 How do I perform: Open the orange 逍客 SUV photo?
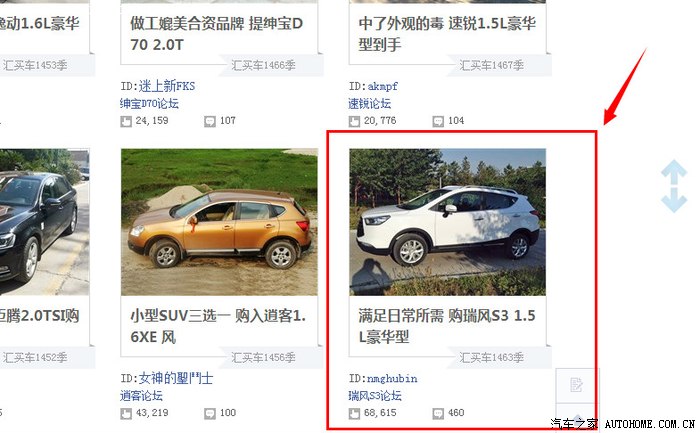coord(219,222)
